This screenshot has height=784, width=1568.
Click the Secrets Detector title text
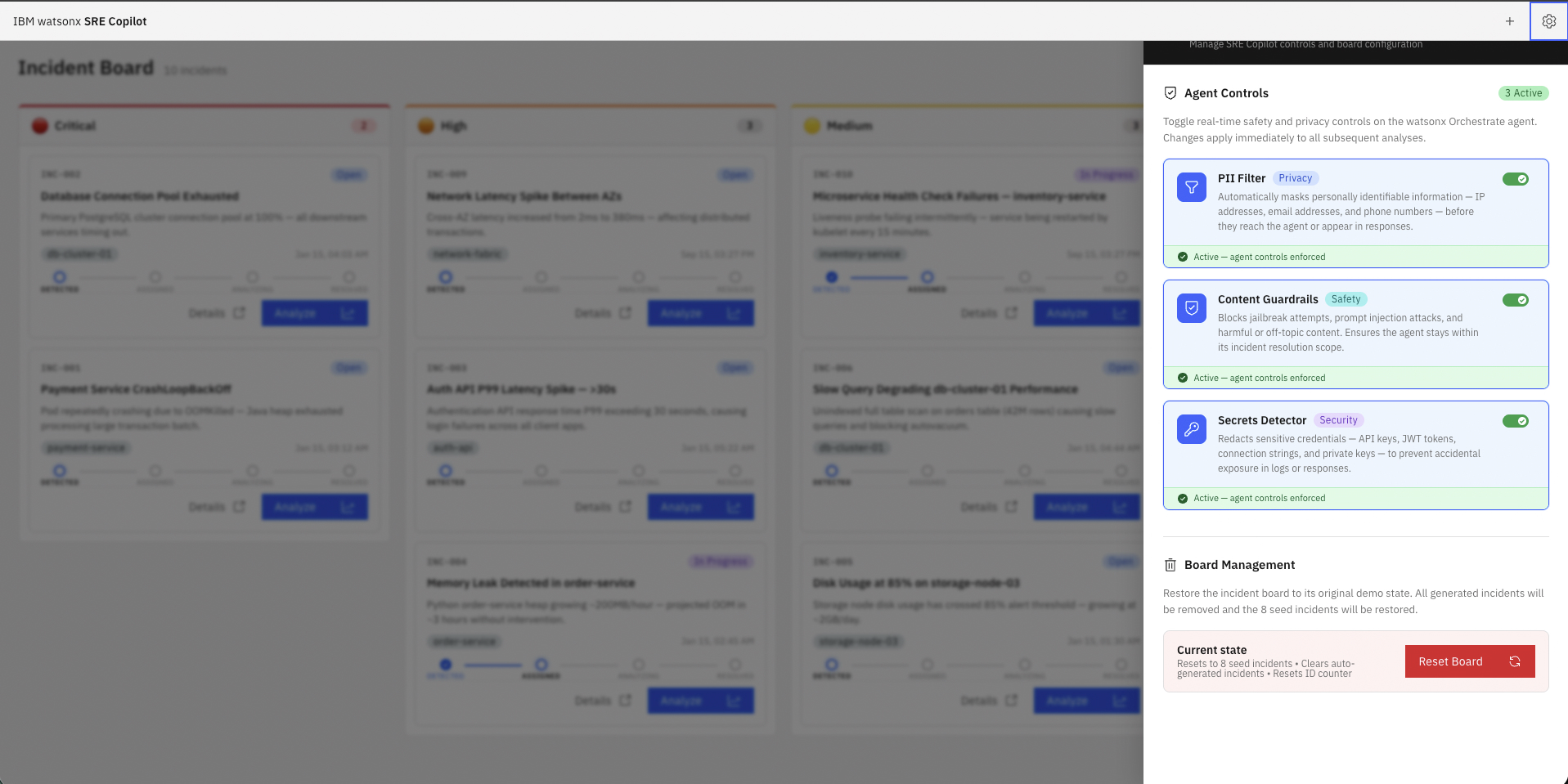pyautogui.click(x=1262, y=420)
